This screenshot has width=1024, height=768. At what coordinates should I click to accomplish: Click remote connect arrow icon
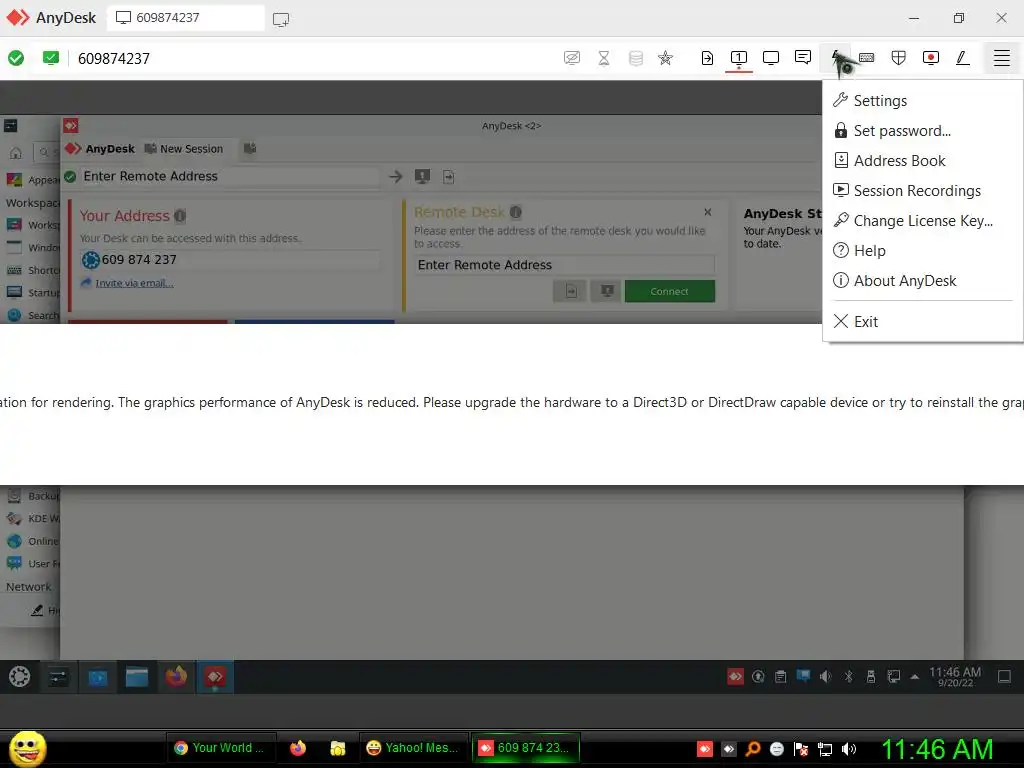[396, 176]
